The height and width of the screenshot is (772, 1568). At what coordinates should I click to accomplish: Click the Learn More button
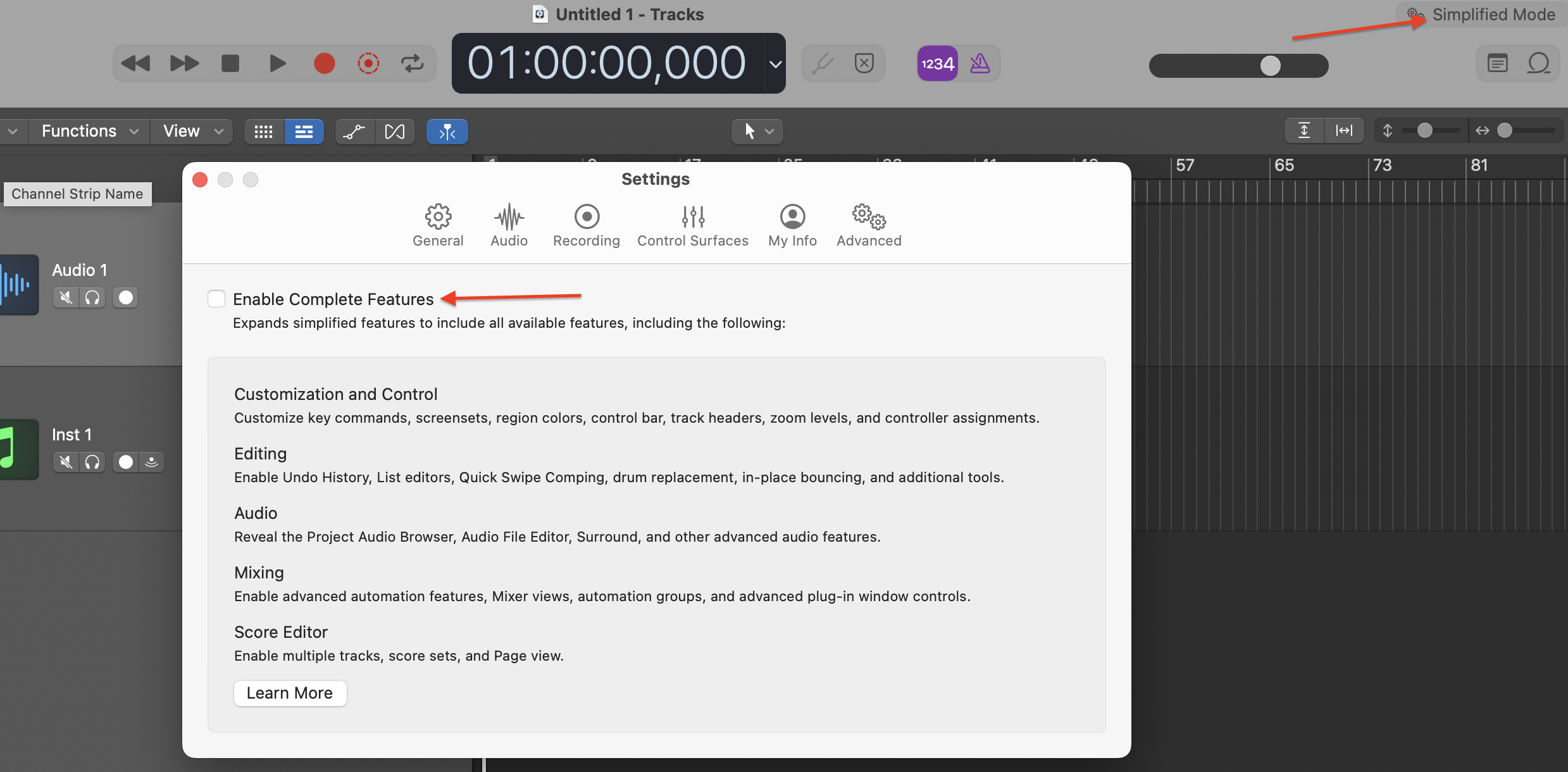click(x=290, y=693)
